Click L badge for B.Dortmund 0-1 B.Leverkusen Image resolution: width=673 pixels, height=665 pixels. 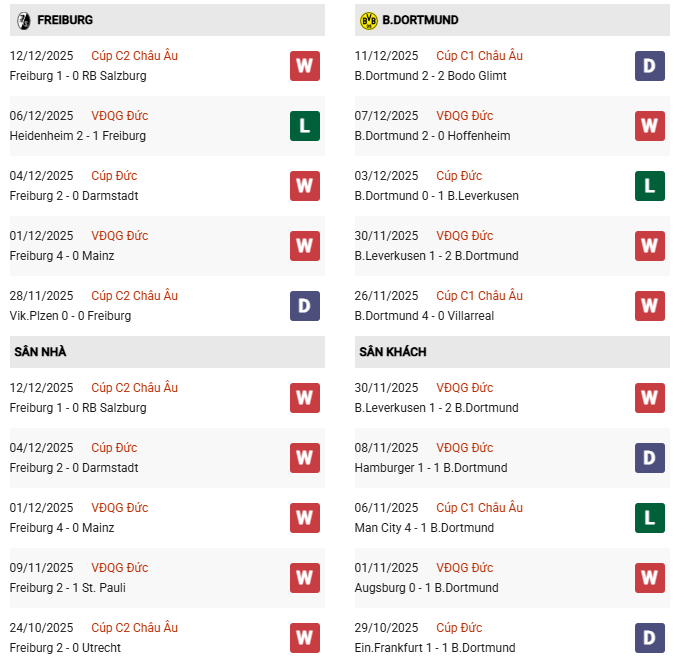click(650, 186)
